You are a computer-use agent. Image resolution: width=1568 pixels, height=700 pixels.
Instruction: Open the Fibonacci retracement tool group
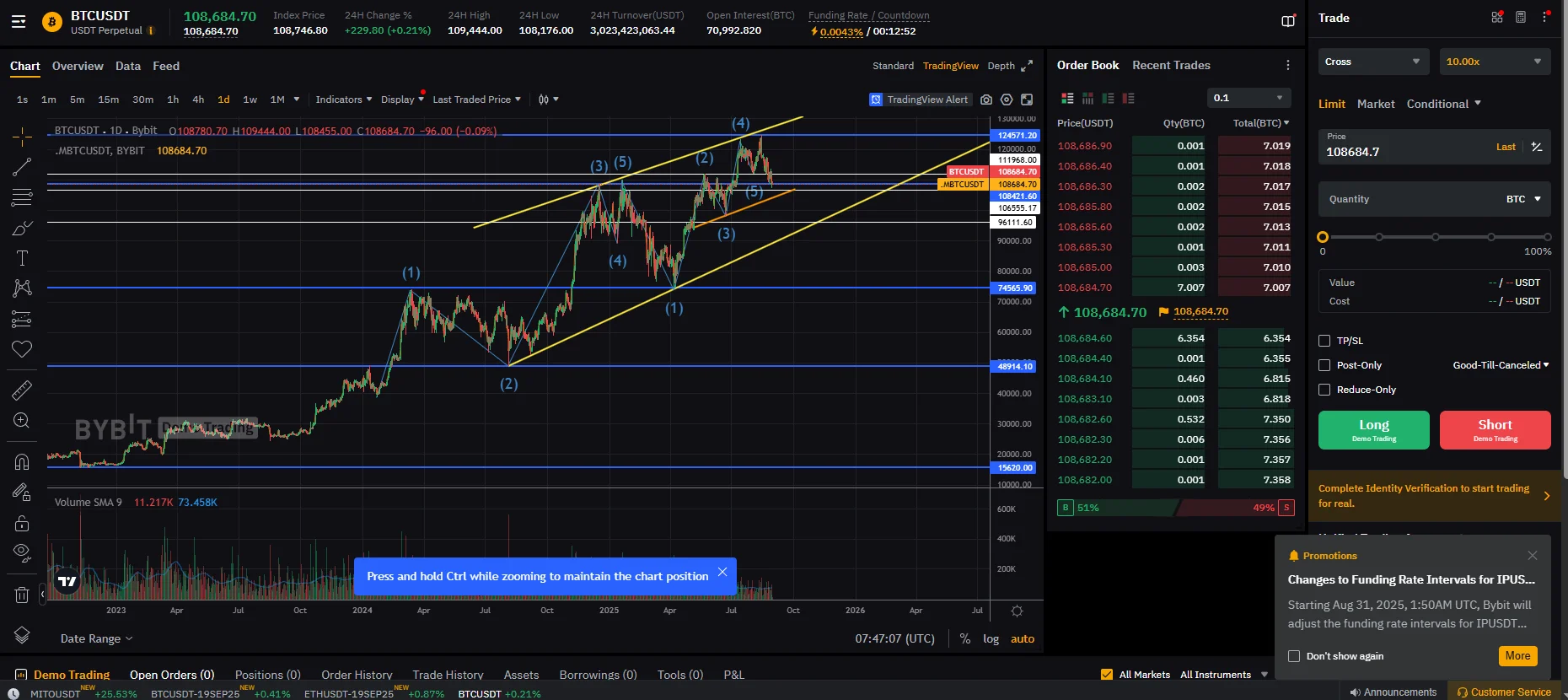(22, 198)
